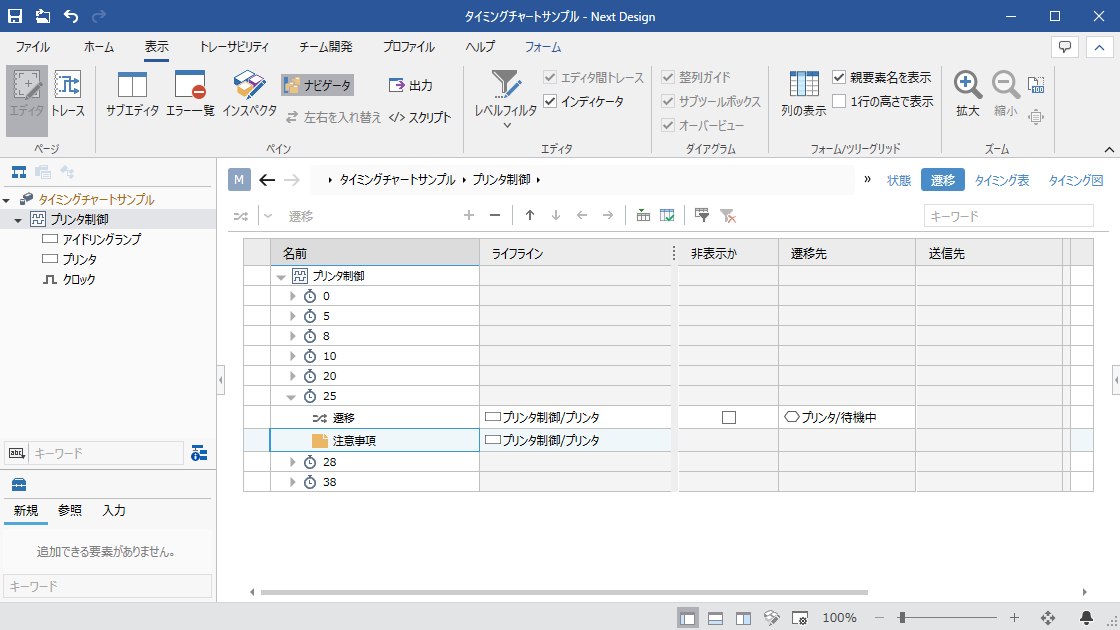The image size is (1120, 630).
Task: Zoom in with 拡大
Action: (x=968, y=94)
